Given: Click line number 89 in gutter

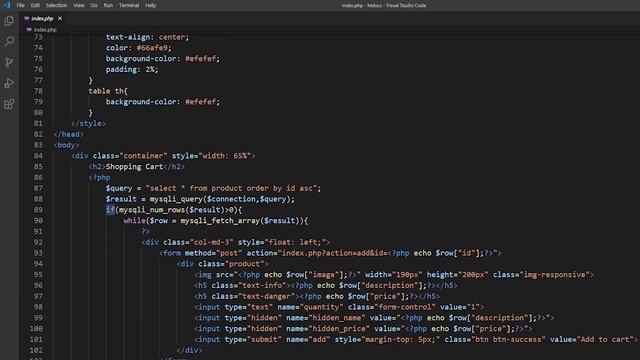Looking at the screenshot, I should (x=38, y=210).
